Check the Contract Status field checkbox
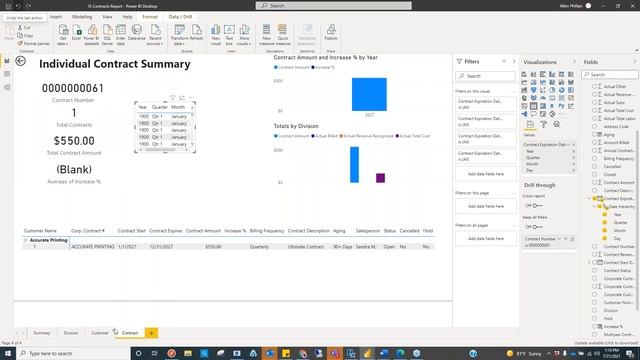 [595, 271]
